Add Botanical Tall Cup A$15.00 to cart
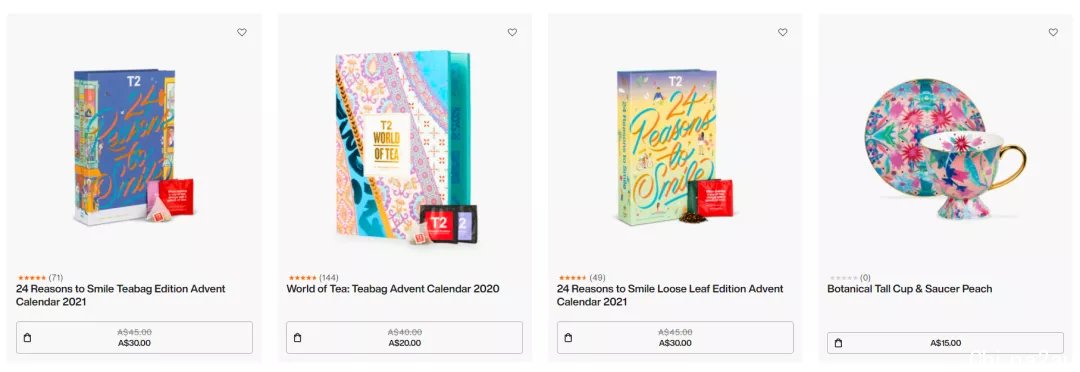 coord(945,343)
